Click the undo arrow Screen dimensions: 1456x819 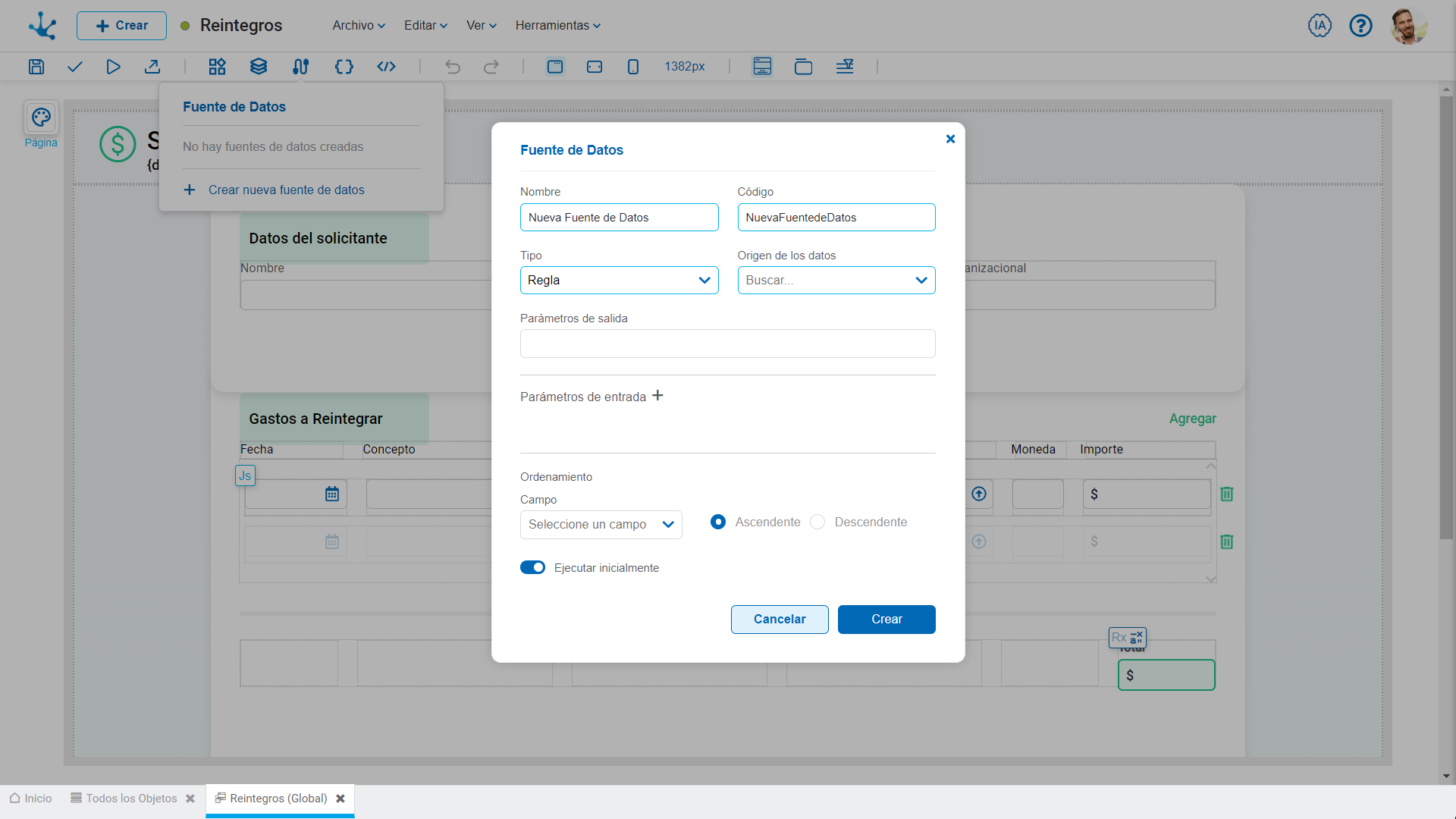453,67
